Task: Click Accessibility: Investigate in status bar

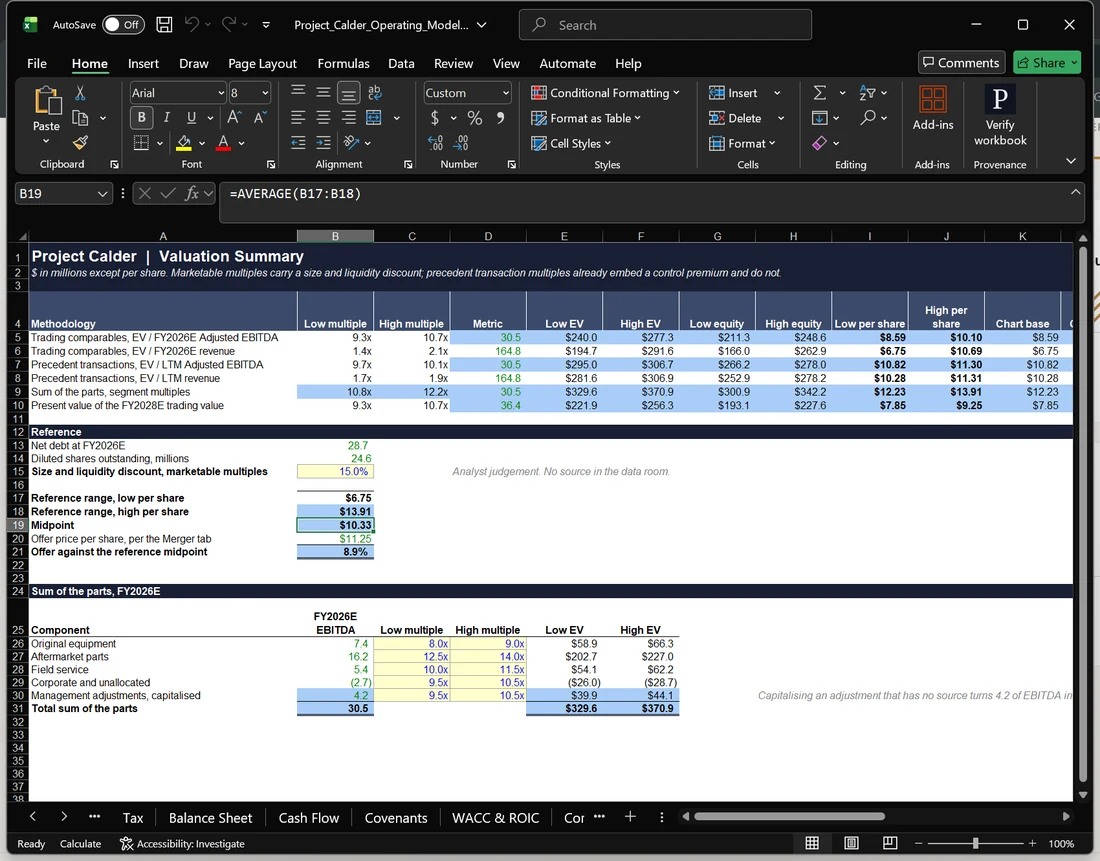Action: point(182,843)
